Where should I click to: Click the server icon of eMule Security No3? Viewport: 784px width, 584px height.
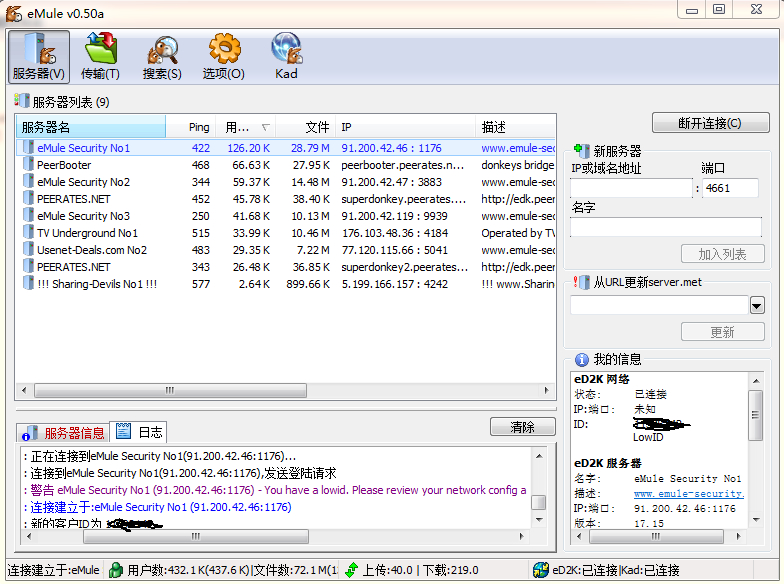(28, 216)
